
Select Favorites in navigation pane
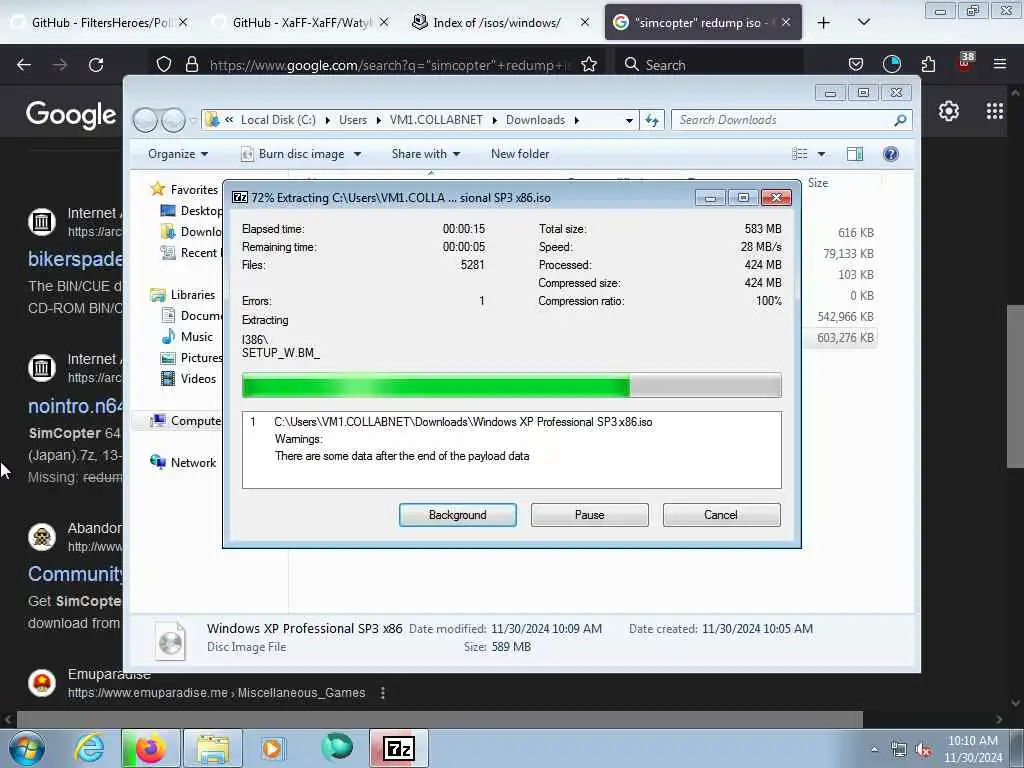[x=194, y=189]
